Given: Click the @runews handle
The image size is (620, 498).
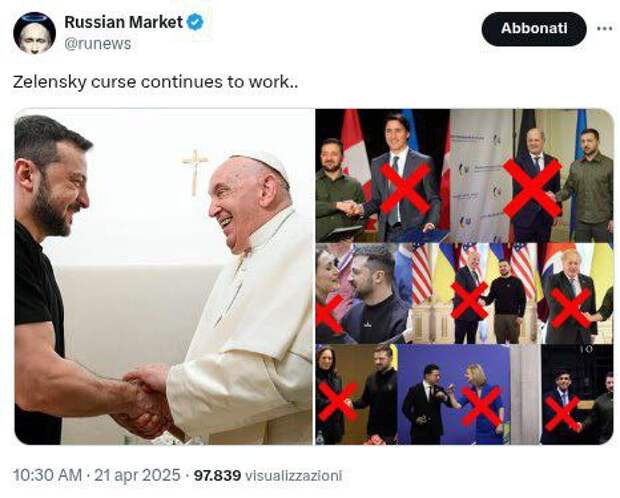Looking at the screenshot, I should point(98,43).
